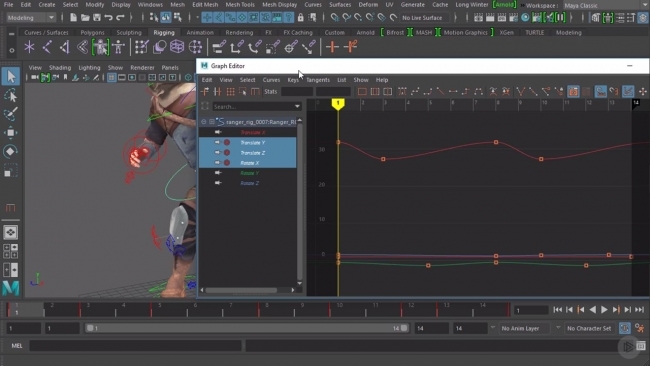Open Graph Editor Curves menu

coord(271,80)
